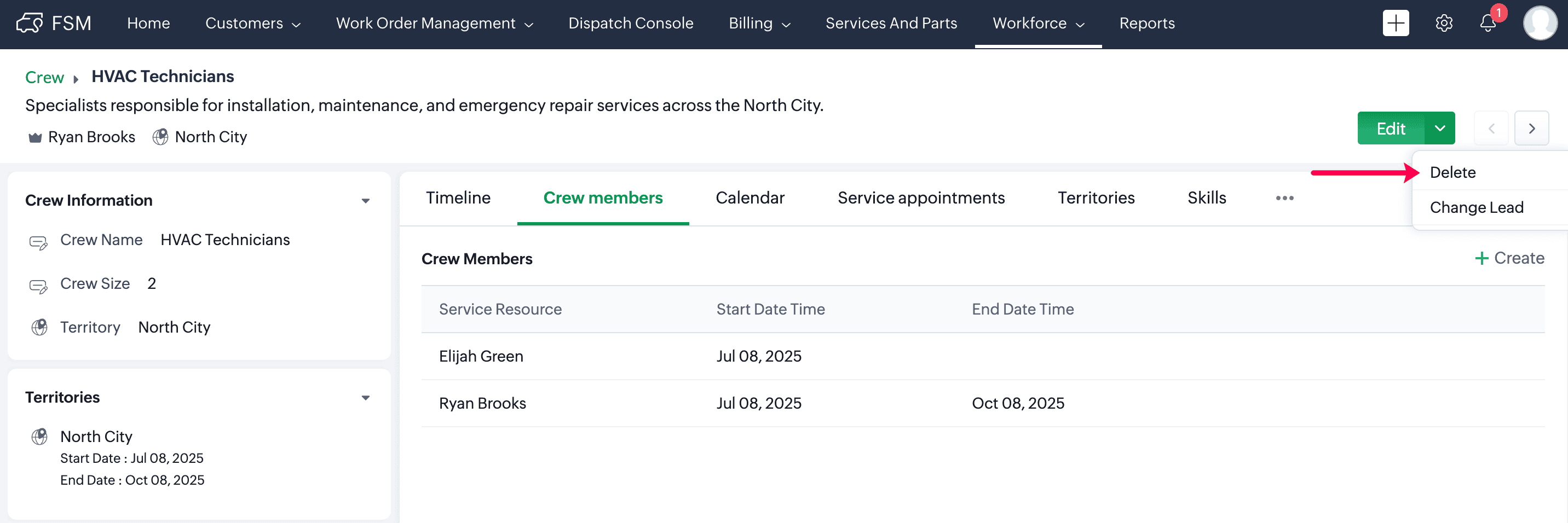Screen dimensions: 1568x523
Task: Collapse the Territories panel
Action: [x=365, y=398]
